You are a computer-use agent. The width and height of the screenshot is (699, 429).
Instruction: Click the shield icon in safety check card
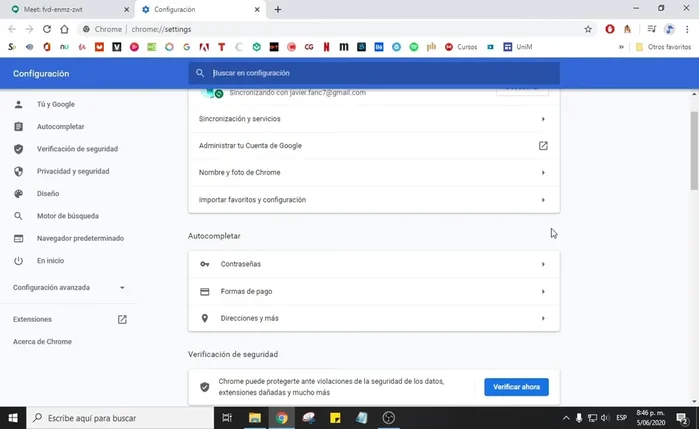coord(205,387)
